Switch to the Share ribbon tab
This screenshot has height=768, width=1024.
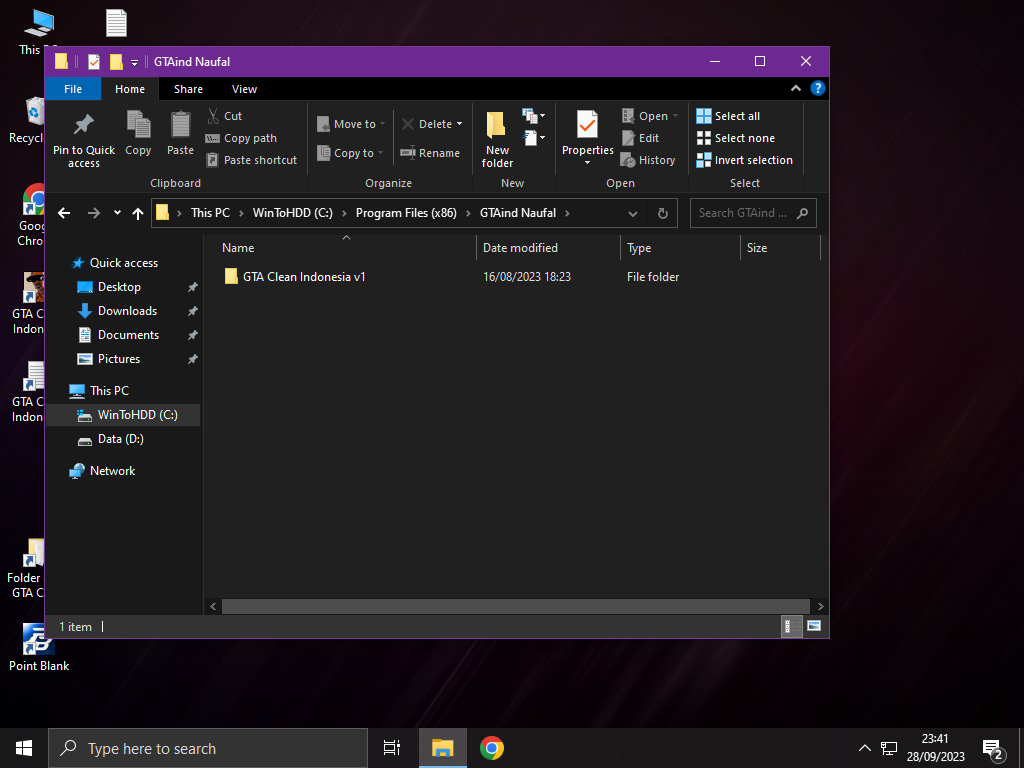[x=188, y=89]
